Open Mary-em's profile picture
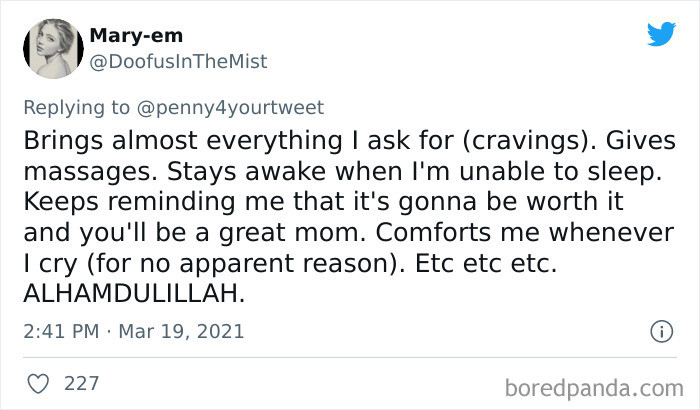Screen dimensions: 700x410 [53, 49]
